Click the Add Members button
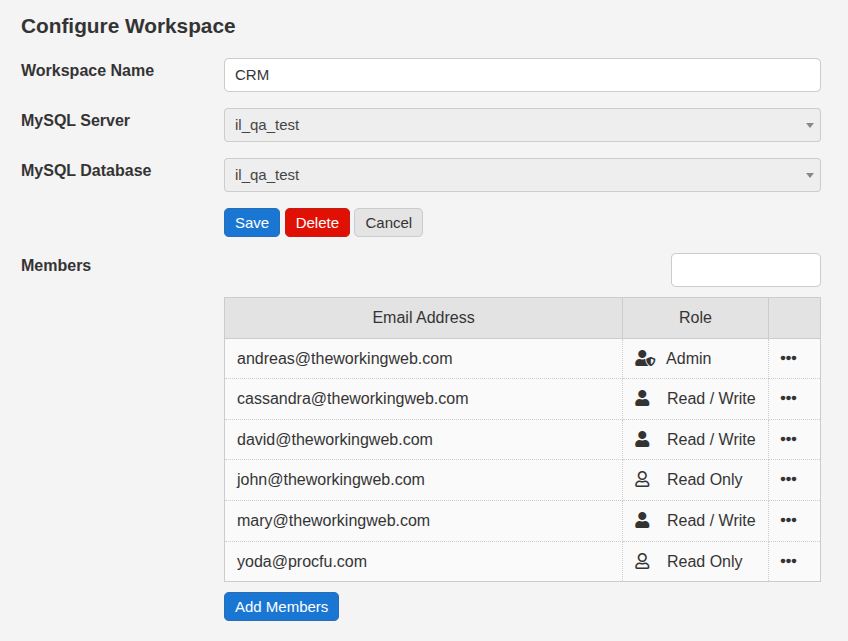848x641 pixels. (281, 606)
